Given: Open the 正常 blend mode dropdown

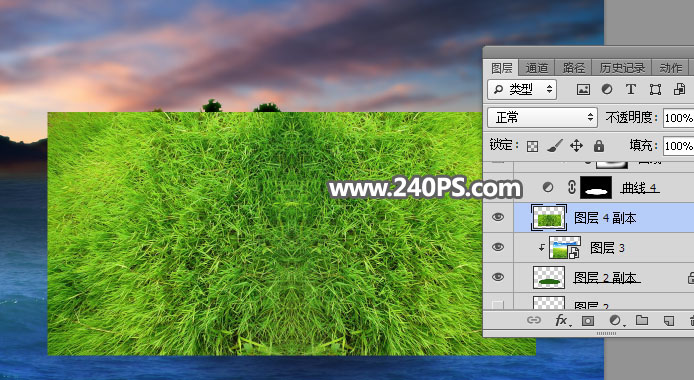Looking at the screenshot, I should (x=542, y=118).
